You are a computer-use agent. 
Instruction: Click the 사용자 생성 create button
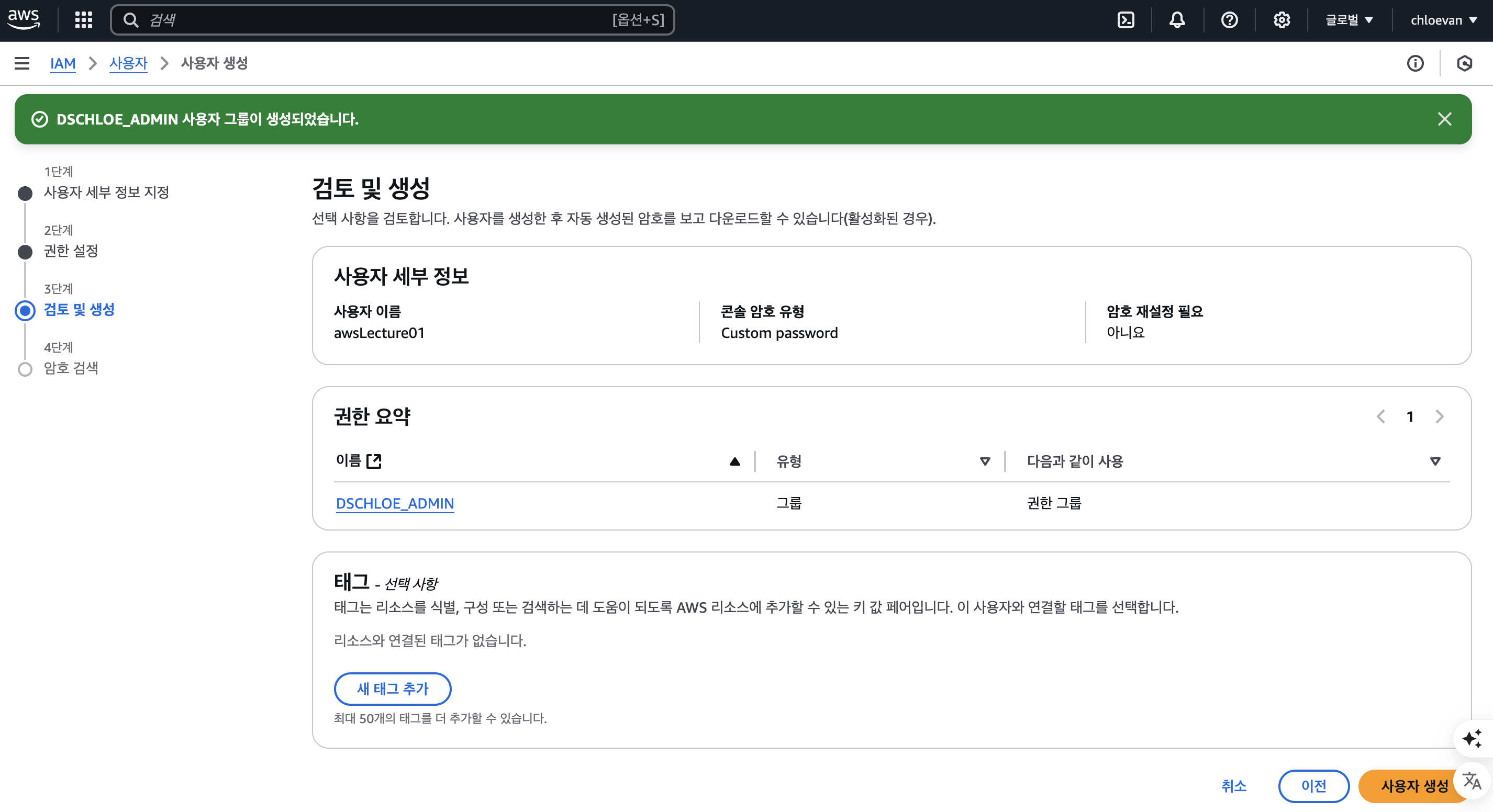(x=1414, y=786)
